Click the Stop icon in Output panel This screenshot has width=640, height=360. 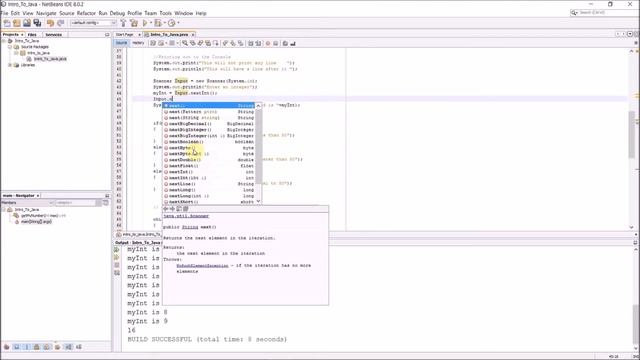[117, 265]
